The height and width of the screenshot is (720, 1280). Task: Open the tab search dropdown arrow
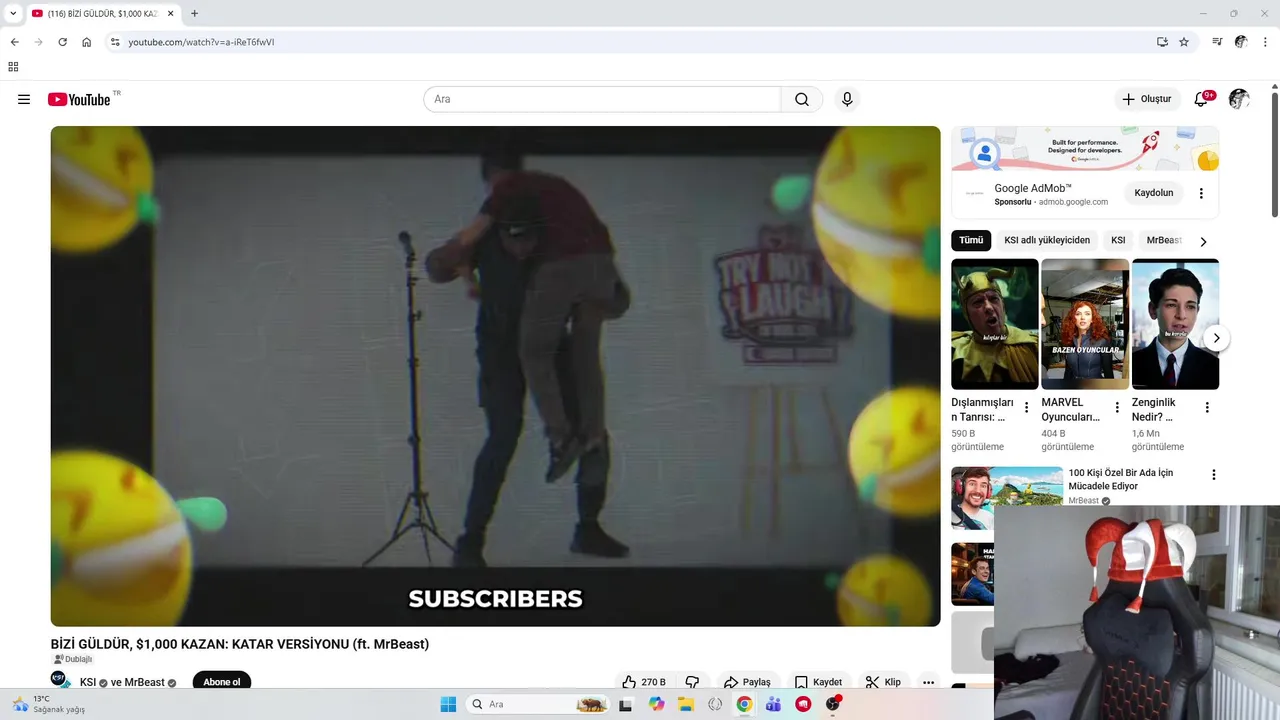(13, 13)
